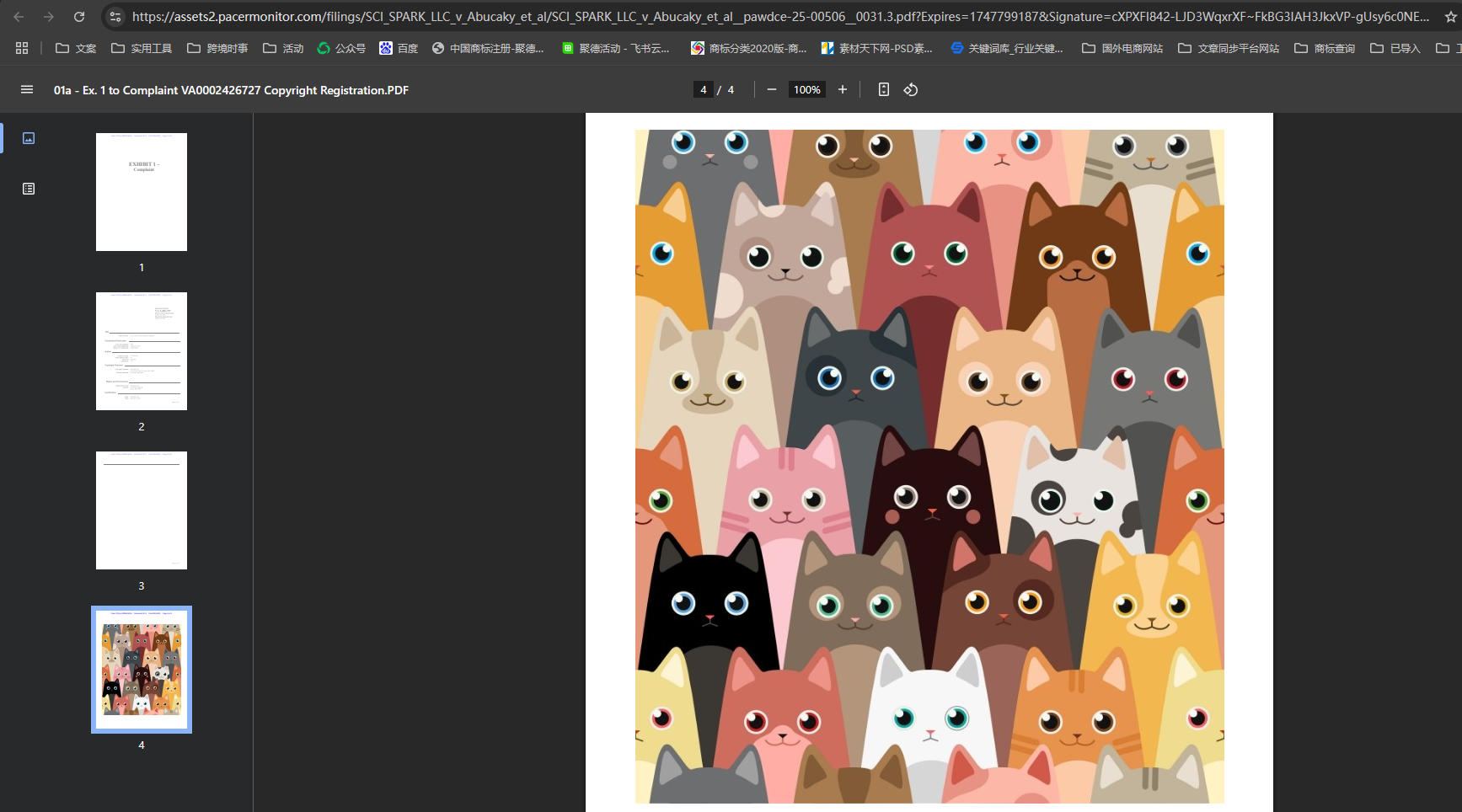Open the browser apps grid icon

coord(22,49)
